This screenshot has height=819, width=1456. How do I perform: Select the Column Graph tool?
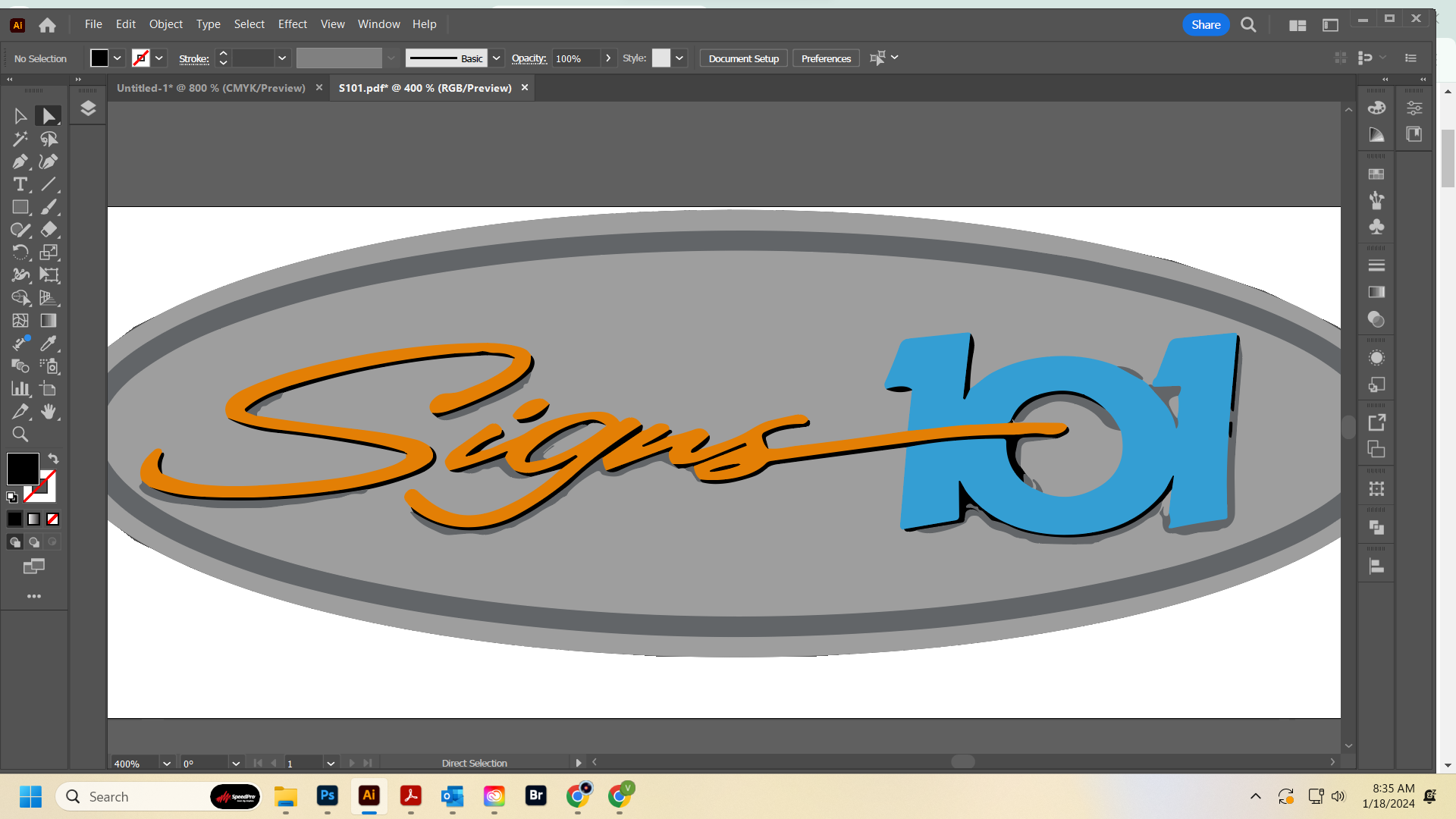point(20,389)
